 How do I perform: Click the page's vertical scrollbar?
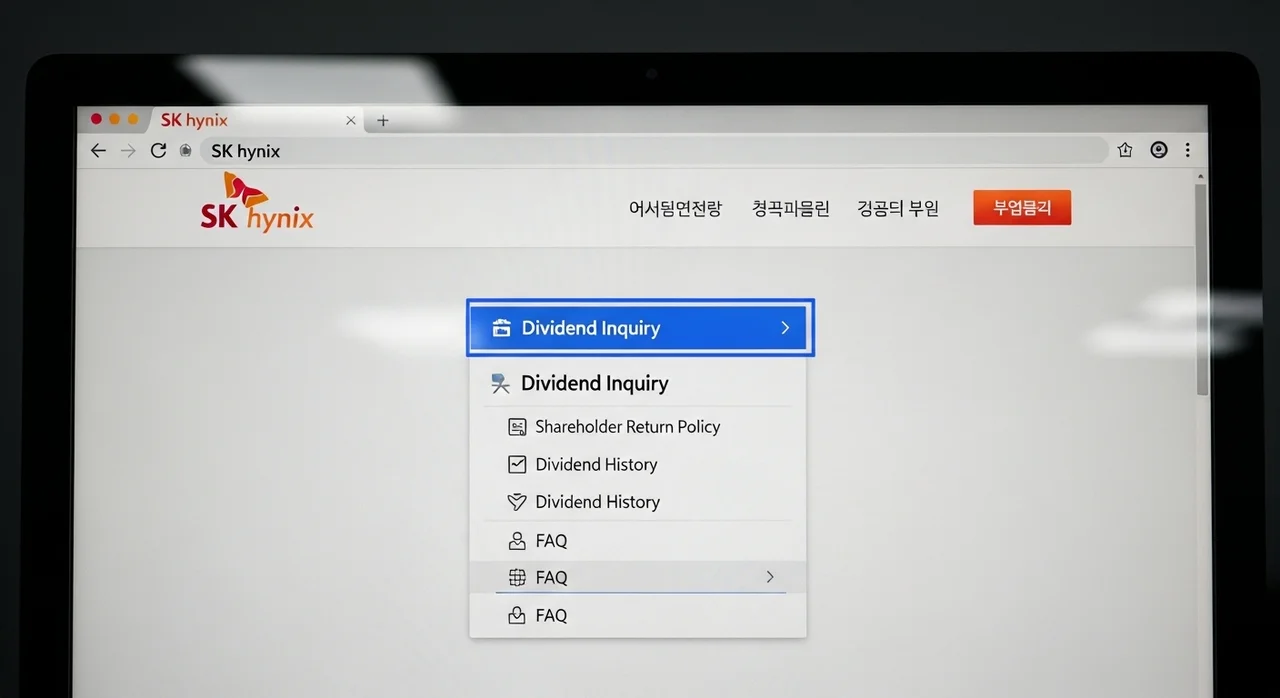(x=1200, y=290)
